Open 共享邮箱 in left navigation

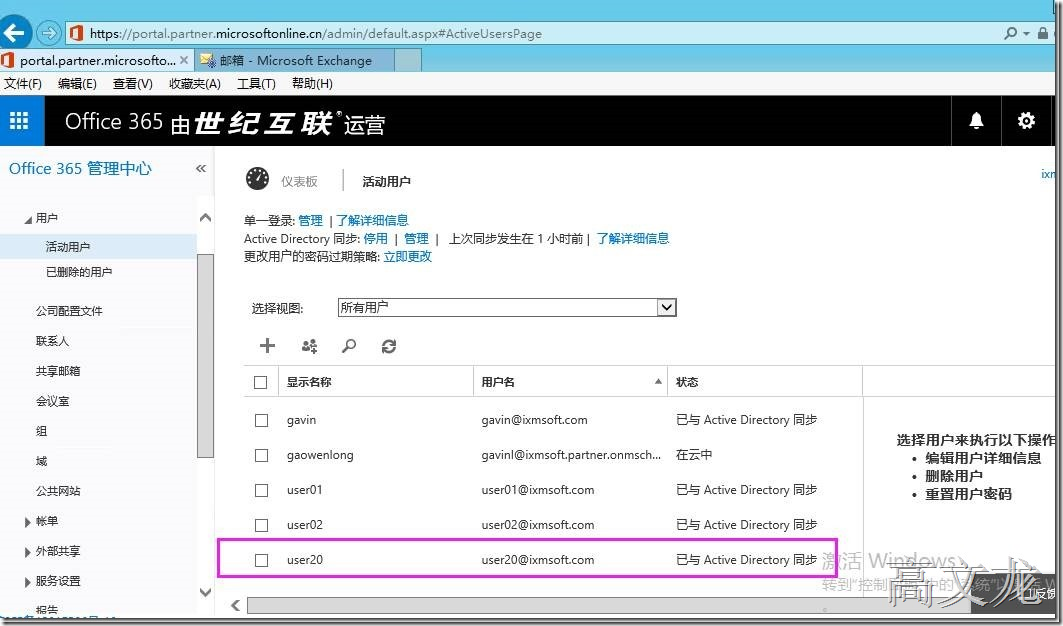58,371
